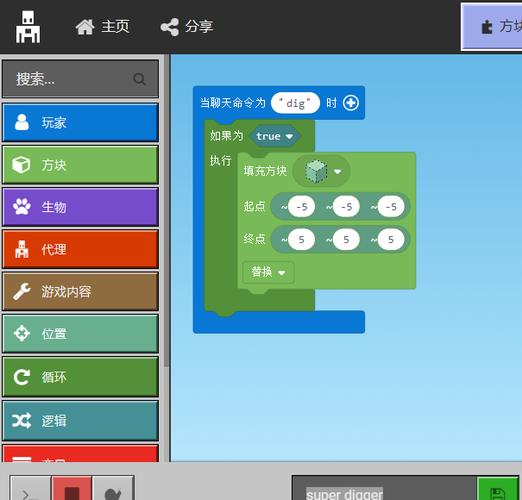Click the stop button in bottom bar
Image resolution: width=522 pixels, height=500 pixels.
point(72,488)
